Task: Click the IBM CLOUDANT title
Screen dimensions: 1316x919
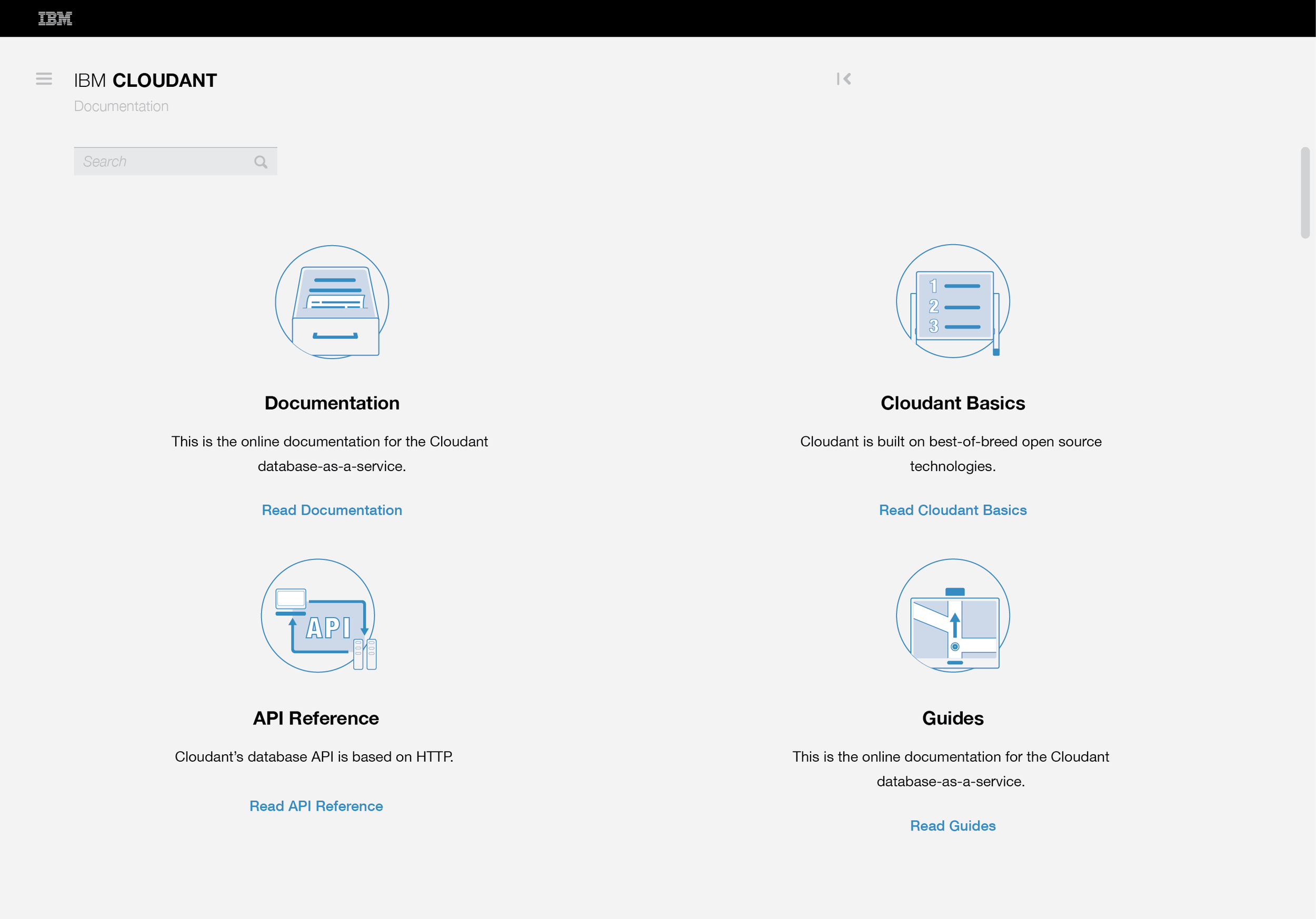Action: [x=146, y=80]
